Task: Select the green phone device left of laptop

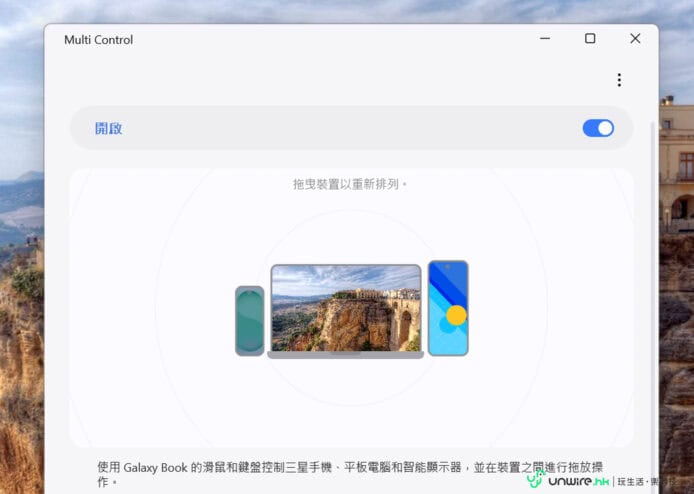Action: [x=249, y=321]
